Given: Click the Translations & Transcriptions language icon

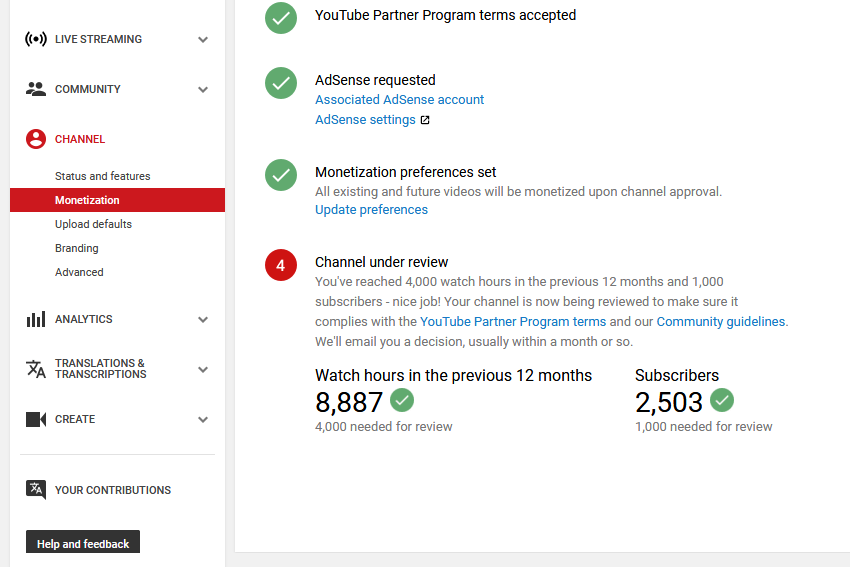Looking at the screenshot, I should coord(36,369).
